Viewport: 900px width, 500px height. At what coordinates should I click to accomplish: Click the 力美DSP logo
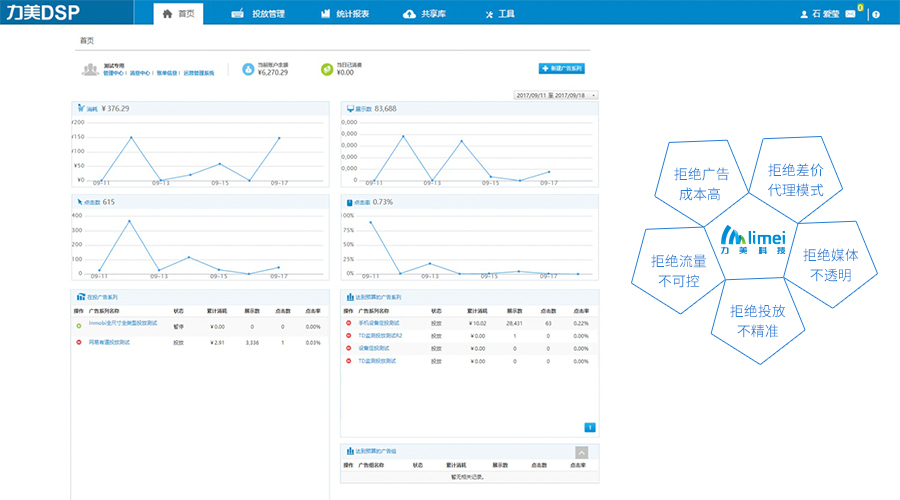point(43,12)
